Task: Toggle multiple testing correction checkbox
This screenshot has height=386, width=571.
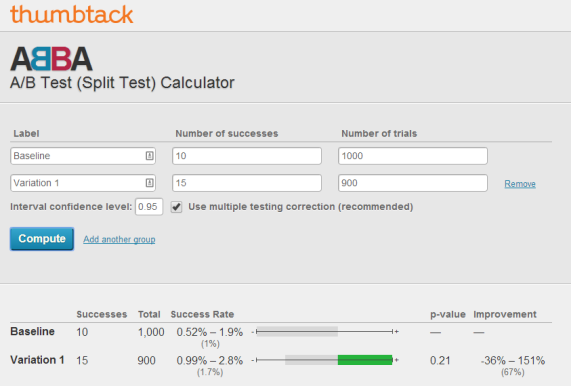Action: point(177,207)
